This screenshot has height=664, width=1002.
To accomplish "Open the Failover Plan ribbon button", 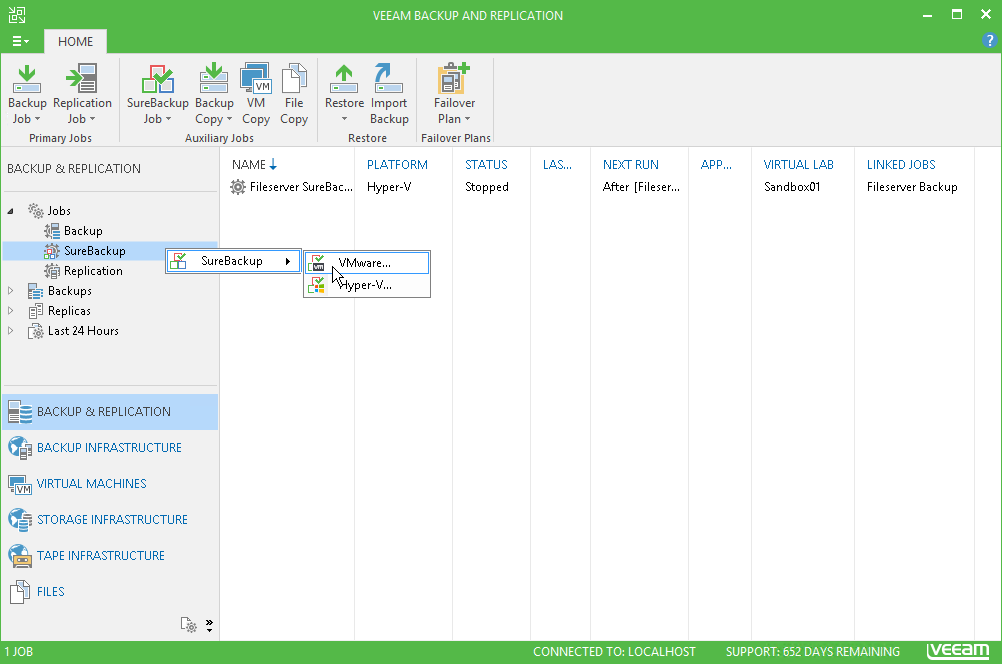I will (454, 94).
